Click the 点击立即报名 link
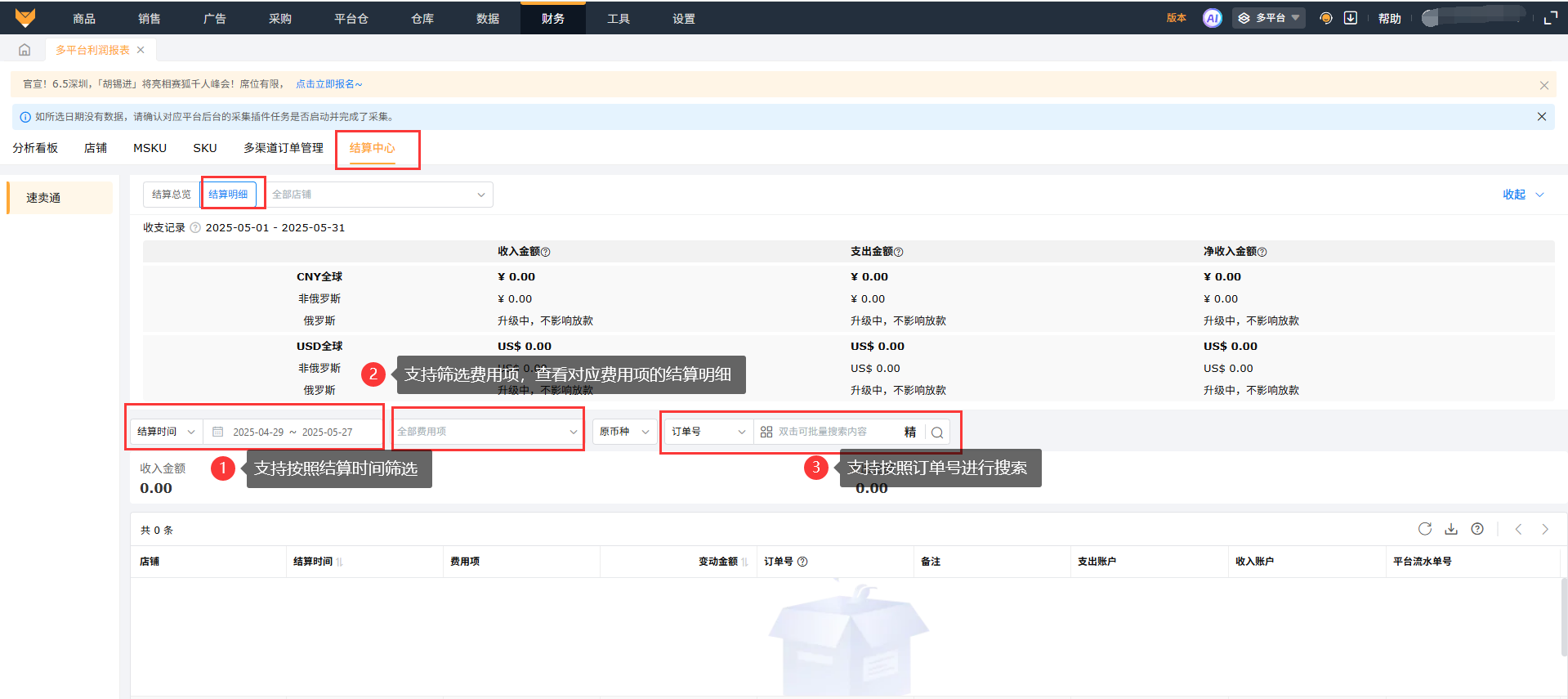1568x699 pixels. (328, 84)
